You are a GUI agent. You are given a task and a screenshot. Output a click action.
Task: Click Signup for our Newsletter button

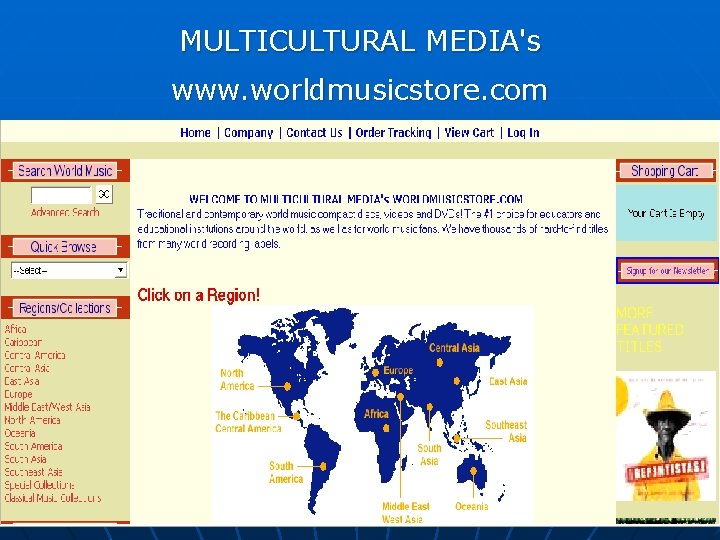coord(667,271)
